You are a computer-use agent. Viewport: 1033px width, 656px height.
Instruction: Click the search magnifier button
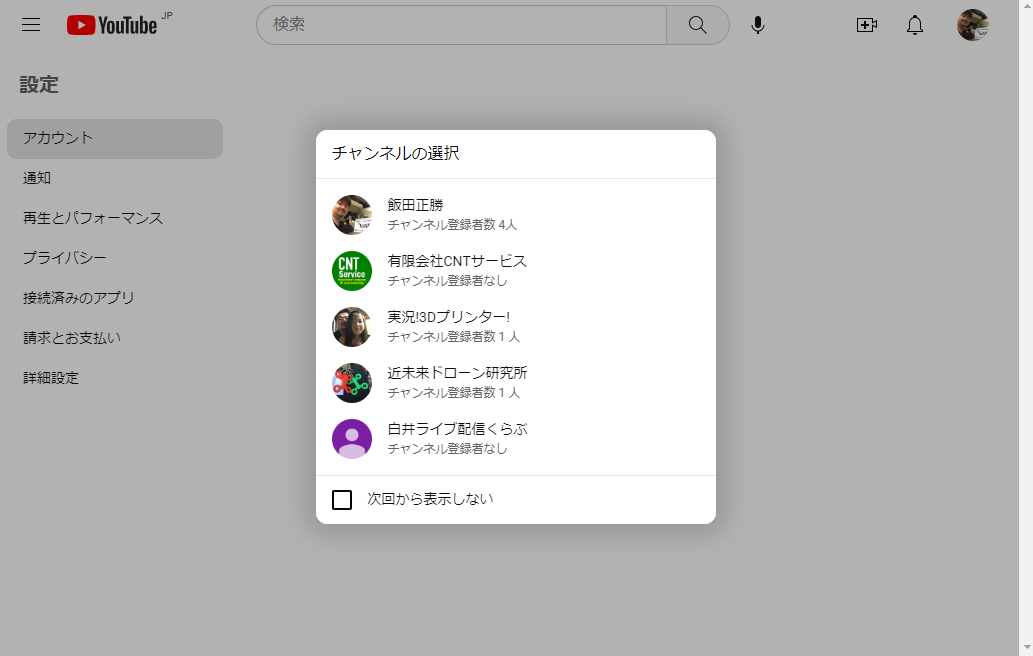697,25
